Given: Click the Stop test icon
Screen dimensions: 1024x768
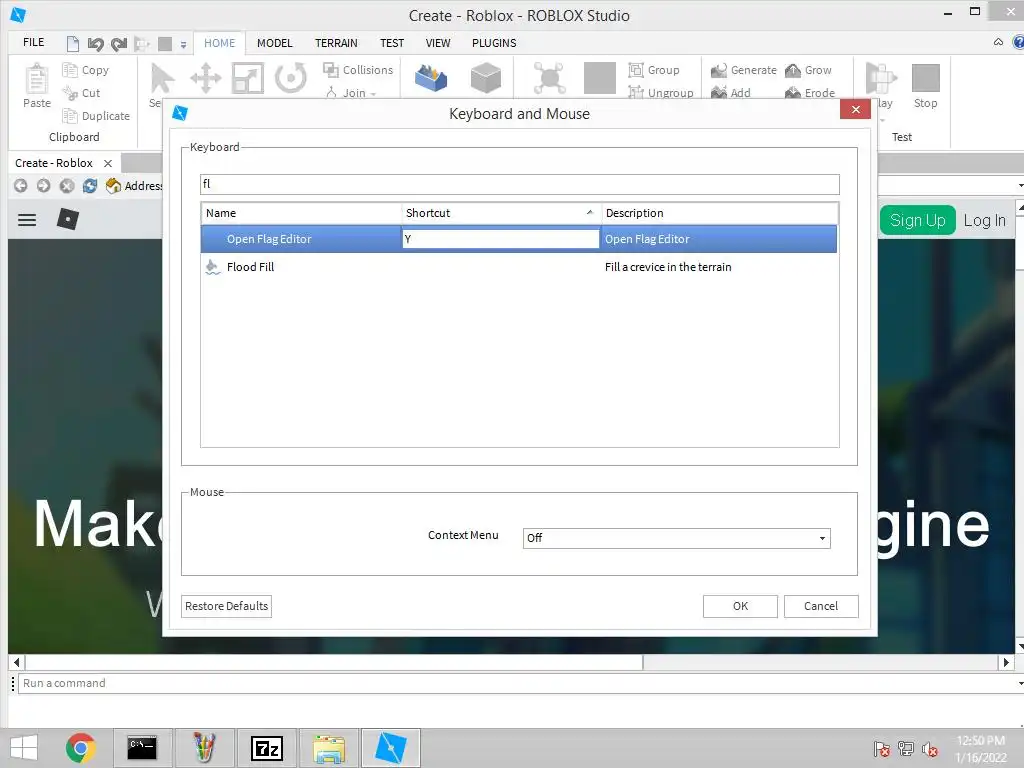Looking at the screenshot, I should 925,78.
